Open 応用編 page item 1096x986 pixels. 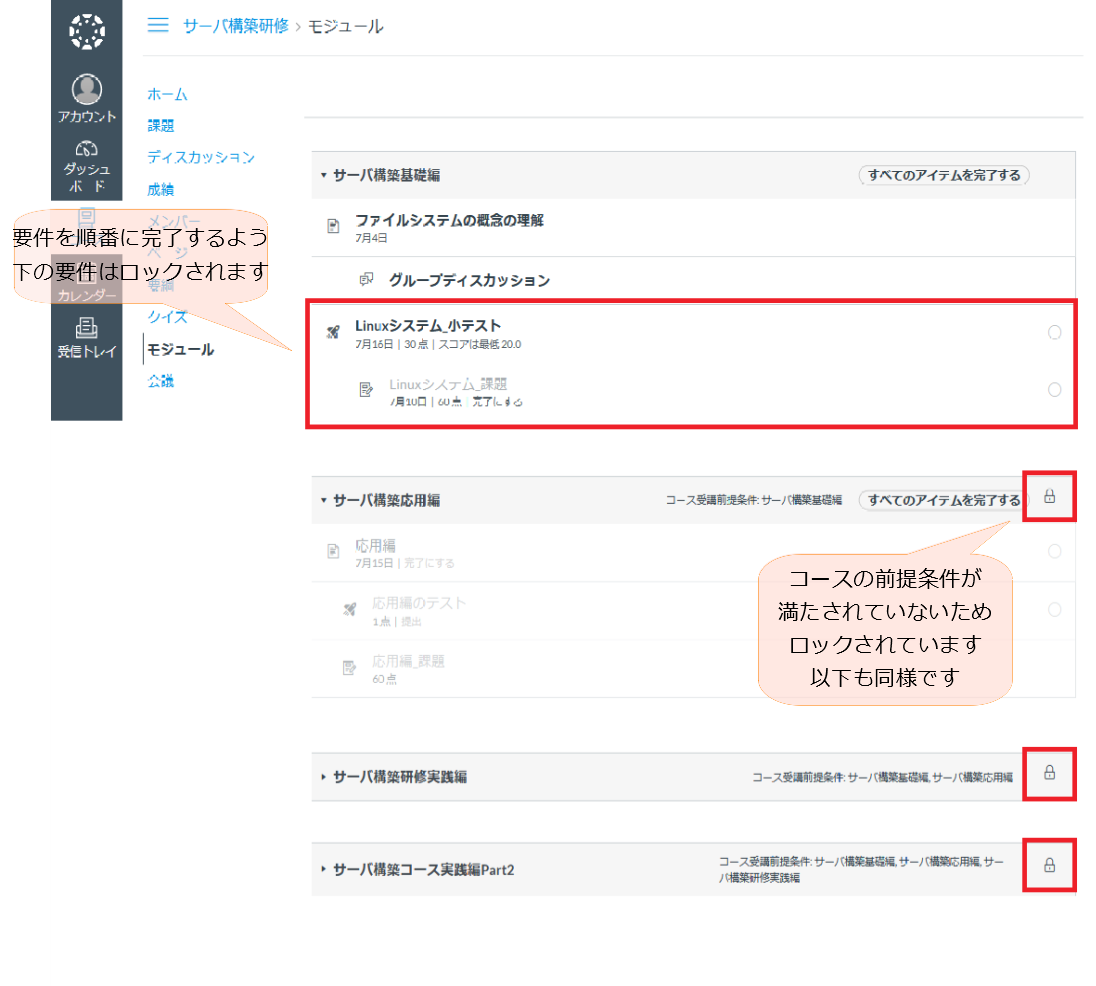click(375, 545)
